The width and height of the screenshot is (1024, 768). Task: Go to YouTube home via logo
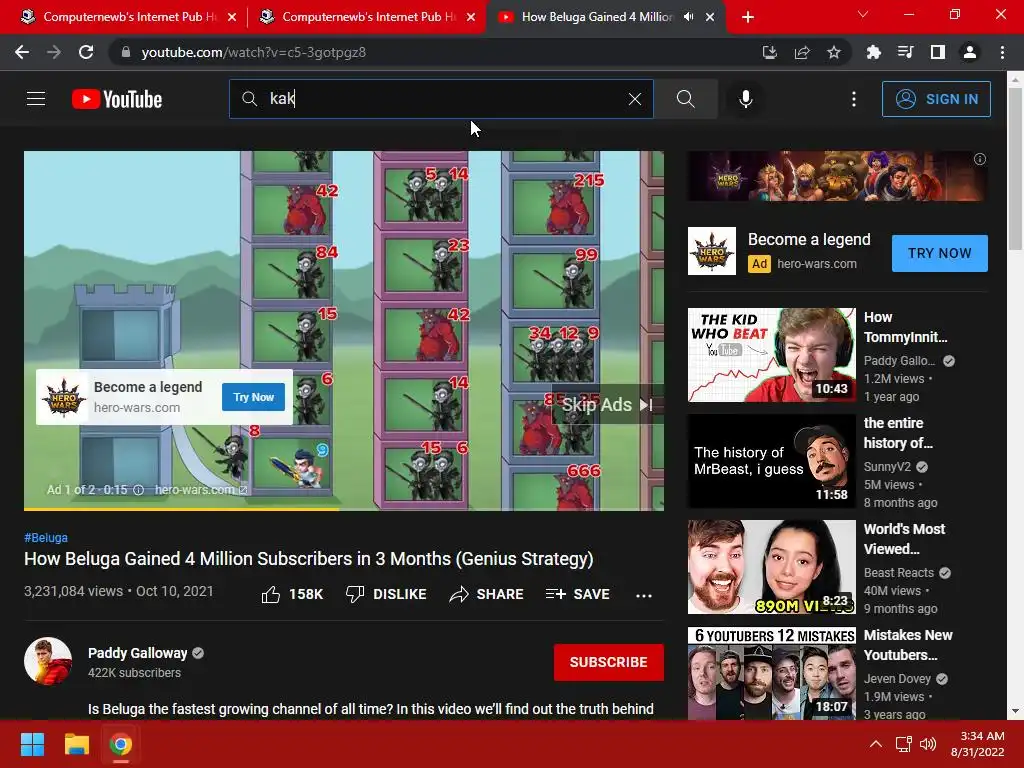tap(117, 99)
